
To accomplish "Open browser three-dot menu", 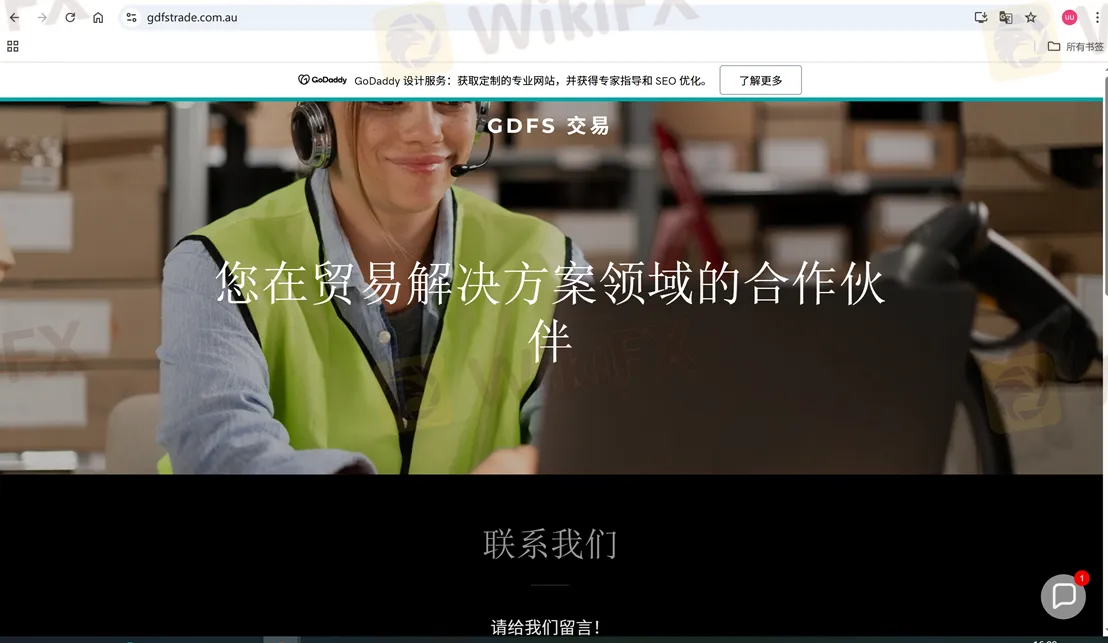I will click(x=1097, y=18).
